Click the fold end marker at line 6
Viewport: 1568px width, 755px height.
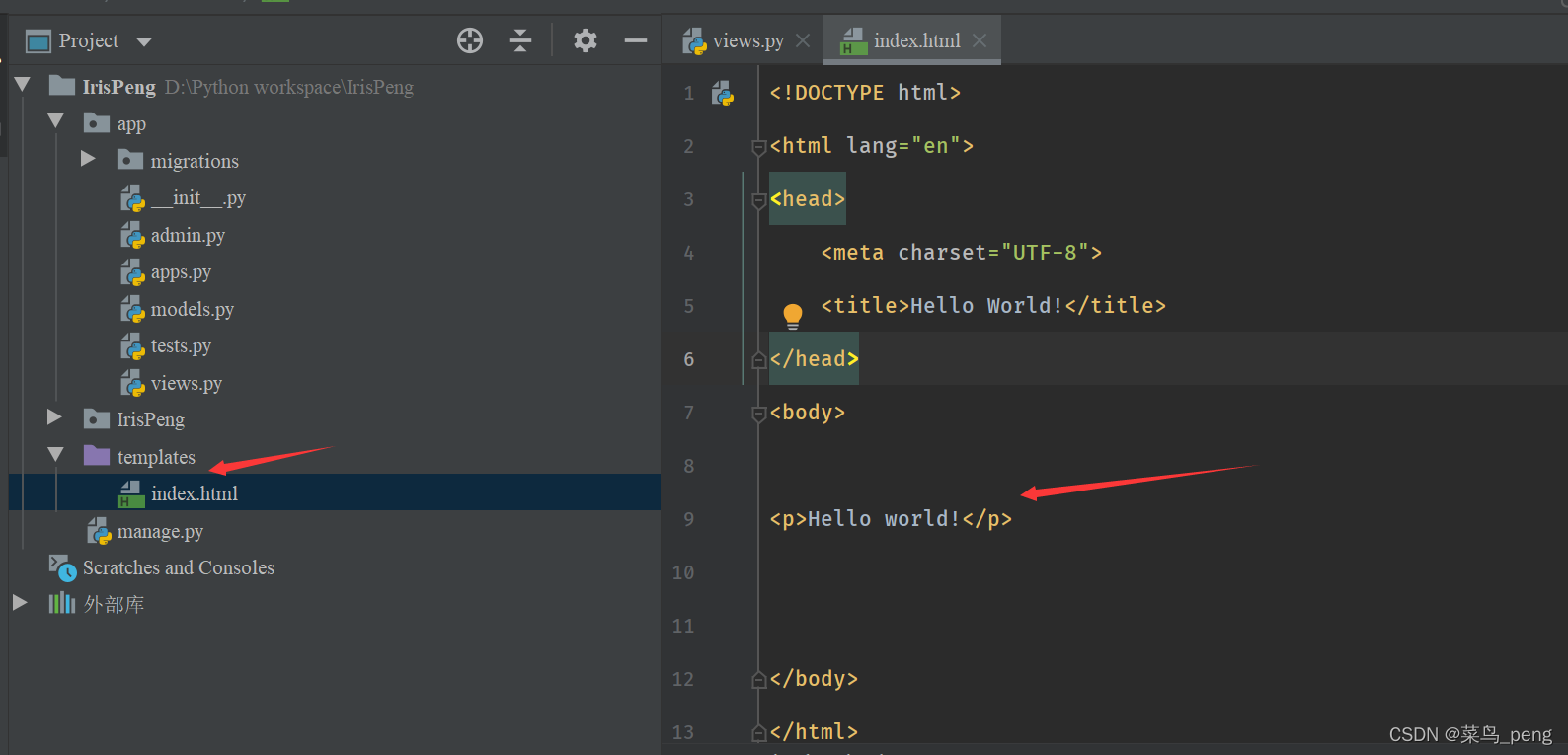[758, 360]
